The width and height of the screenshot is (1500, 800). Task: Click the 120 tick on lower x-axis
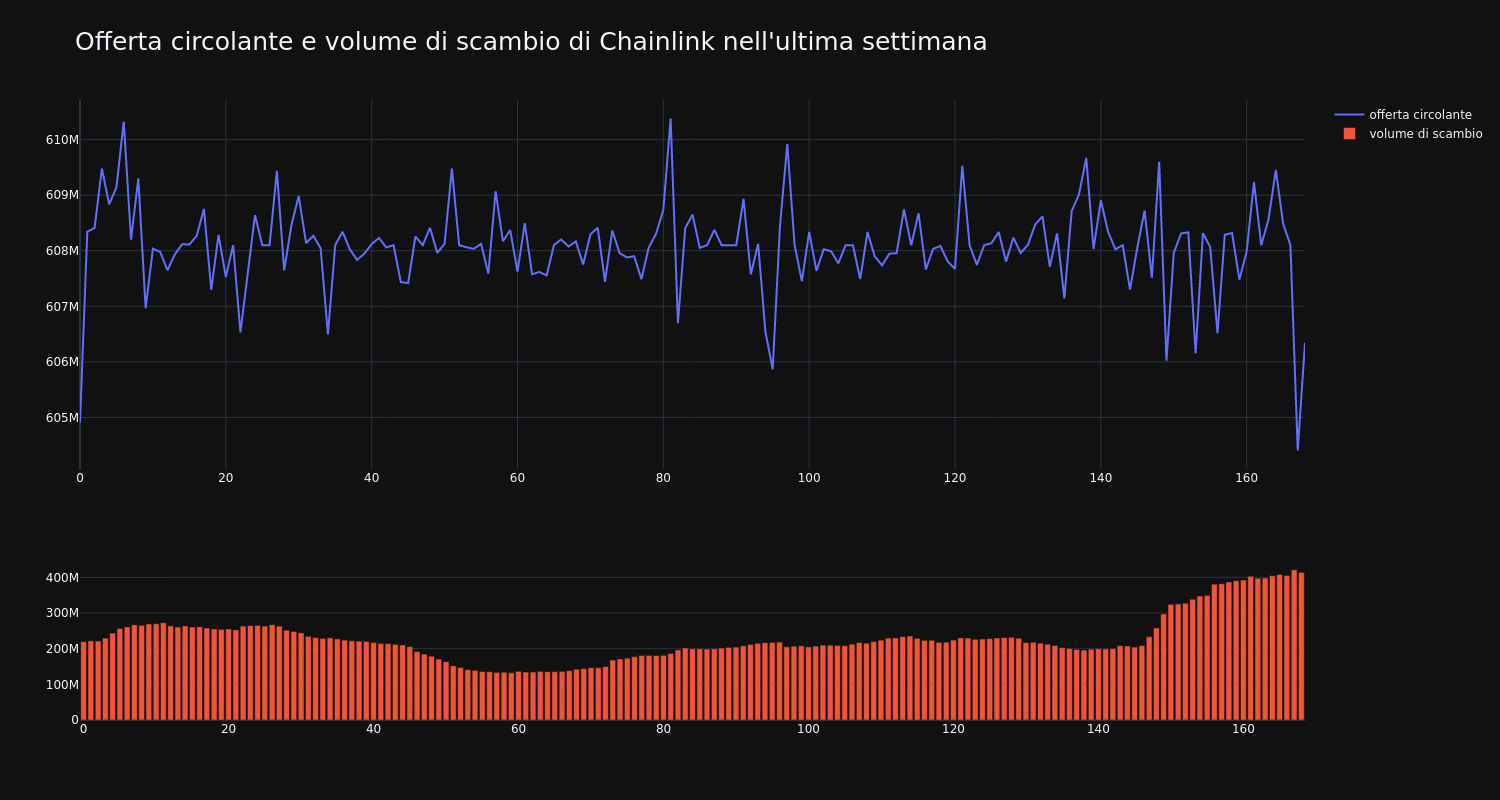tap(953, 729)
